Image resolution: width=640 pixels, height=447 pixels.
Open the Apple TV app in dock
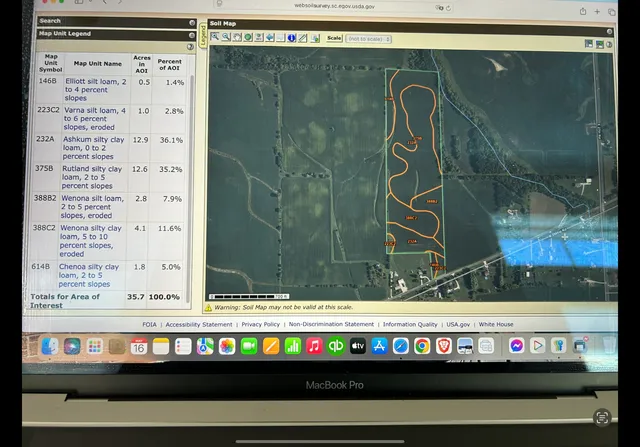point(358,345)
